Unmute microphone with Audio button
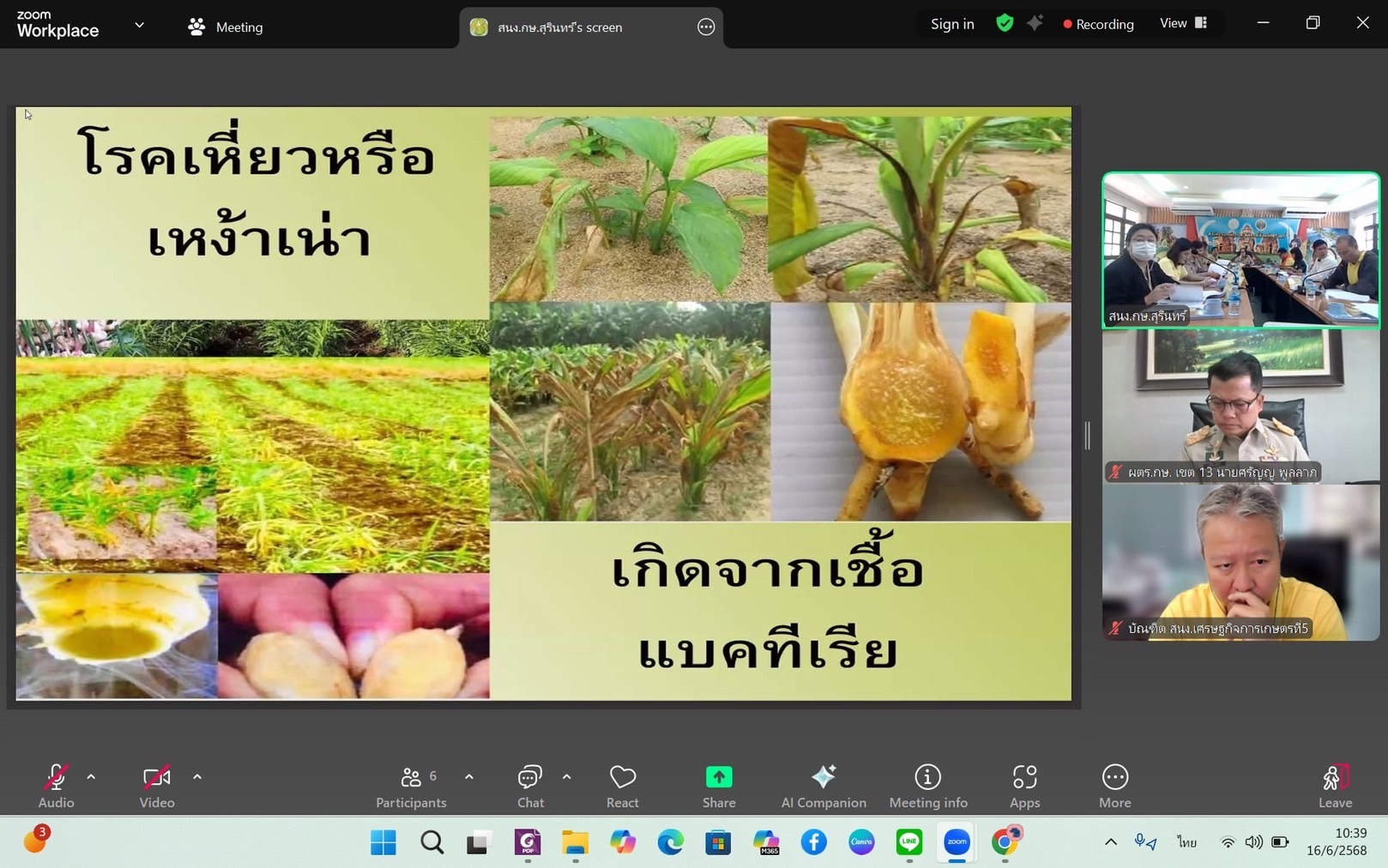The image size is (1388, 868). (x=57, y=786)
